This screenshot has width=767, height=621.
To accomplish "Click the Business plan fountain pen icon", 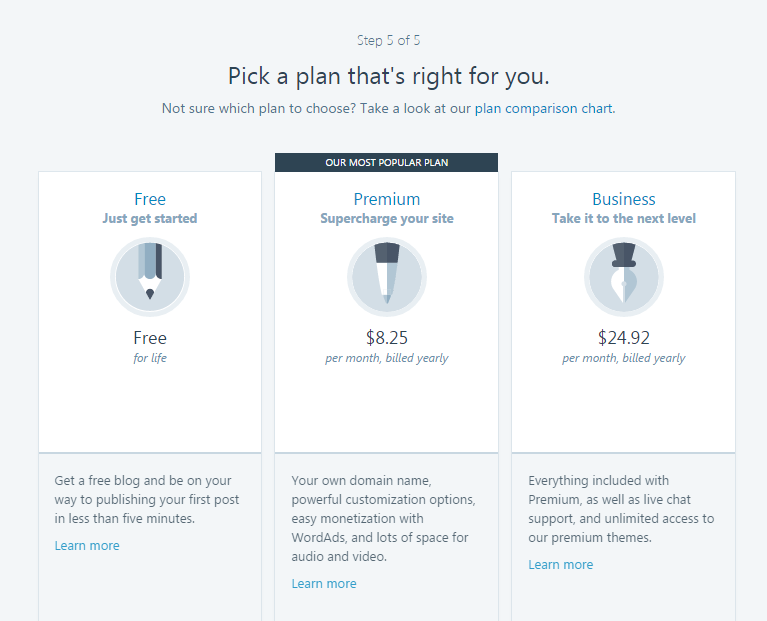I will [x=624, y=277].
